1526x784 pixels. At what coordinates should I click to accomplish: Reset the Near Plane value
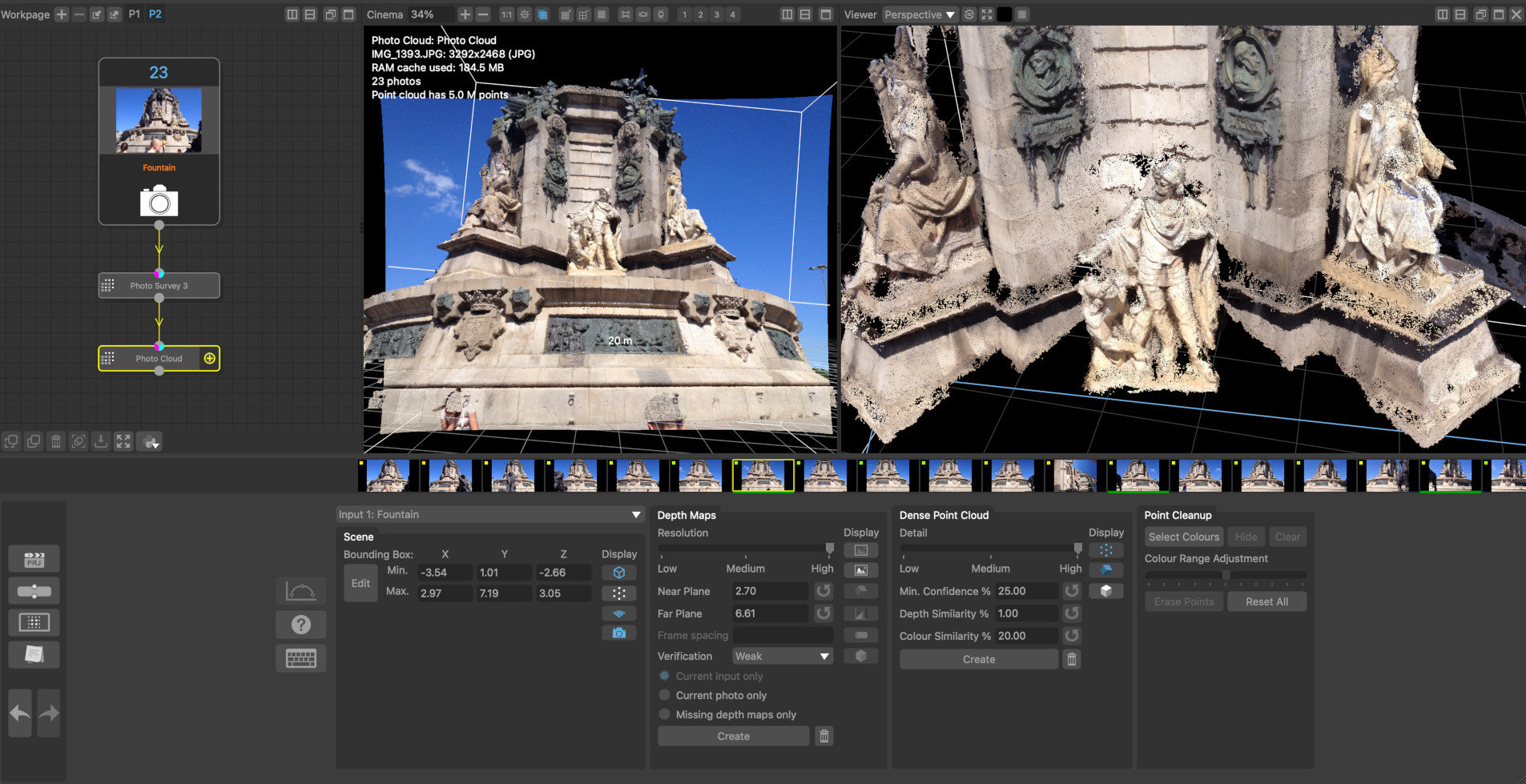tap(823, 591)
